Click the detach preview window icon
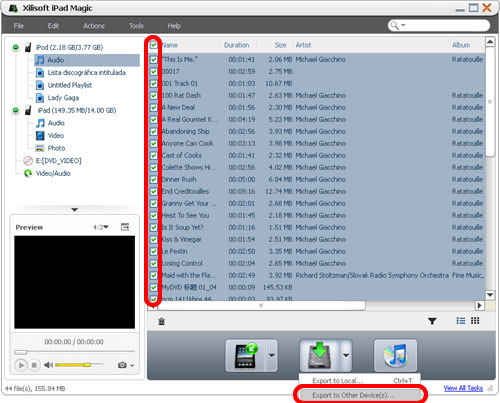The width and height of the screenshot is (500, 403). coord(125,227)
